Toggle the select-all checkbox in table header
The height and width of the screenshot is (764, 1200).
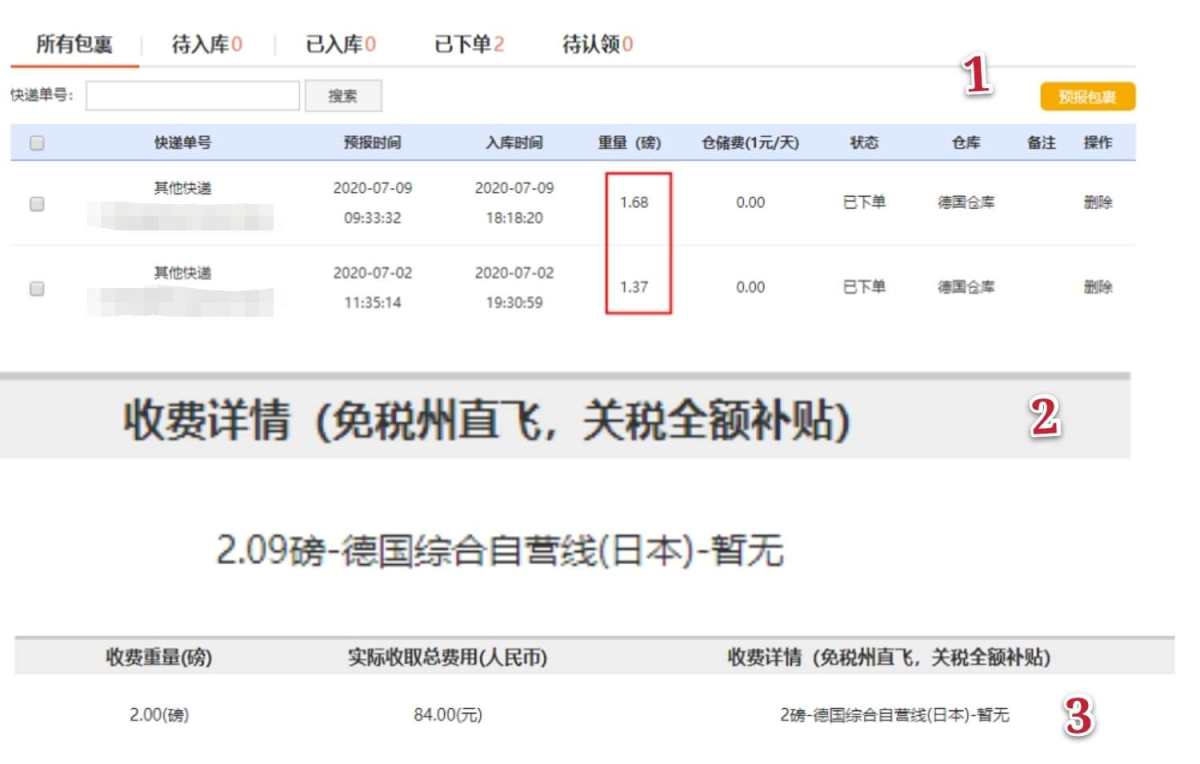pyautogui.click(x=37, y=143)
